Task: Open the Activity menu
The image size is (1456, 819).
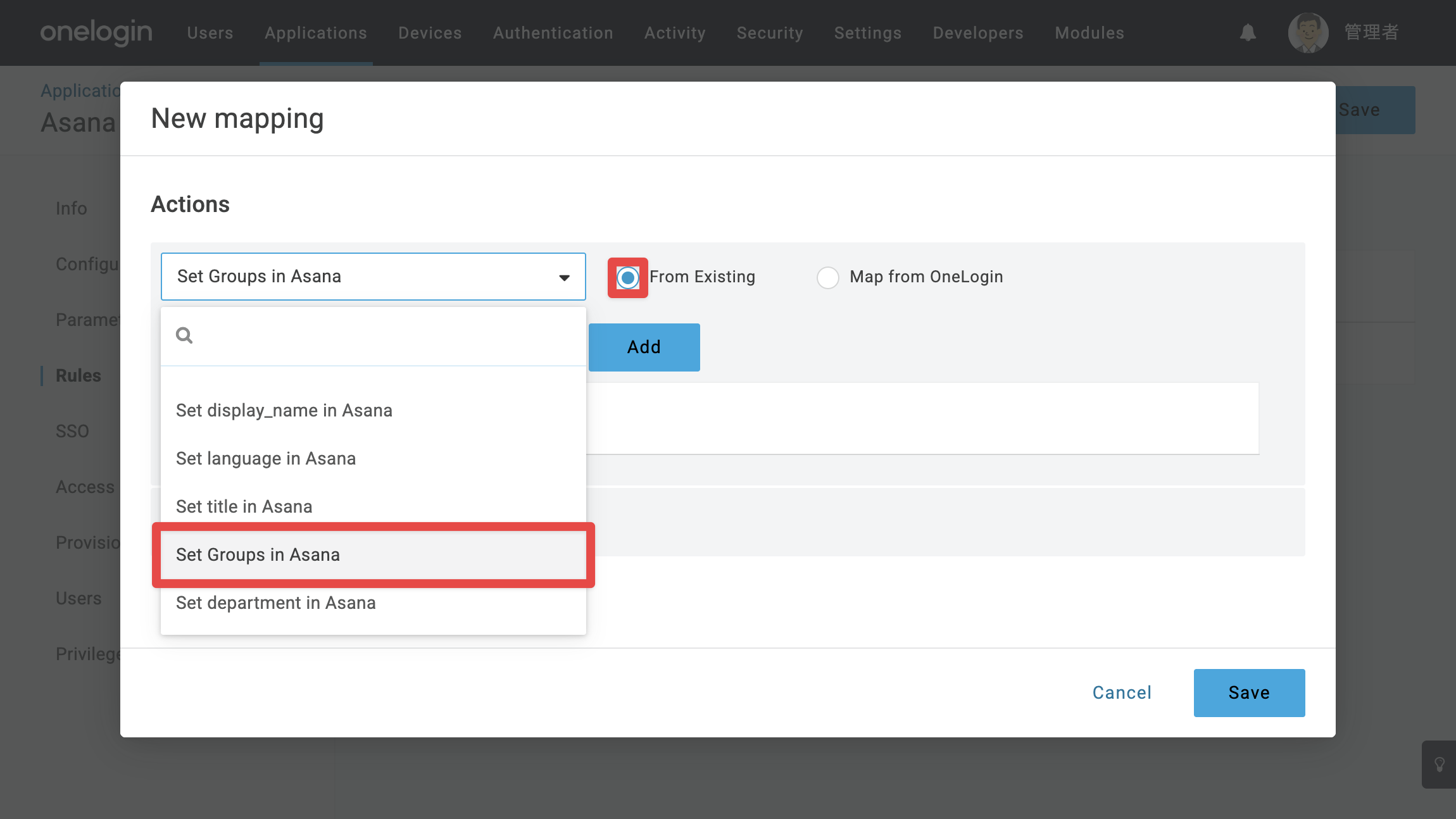Action: 675,32
